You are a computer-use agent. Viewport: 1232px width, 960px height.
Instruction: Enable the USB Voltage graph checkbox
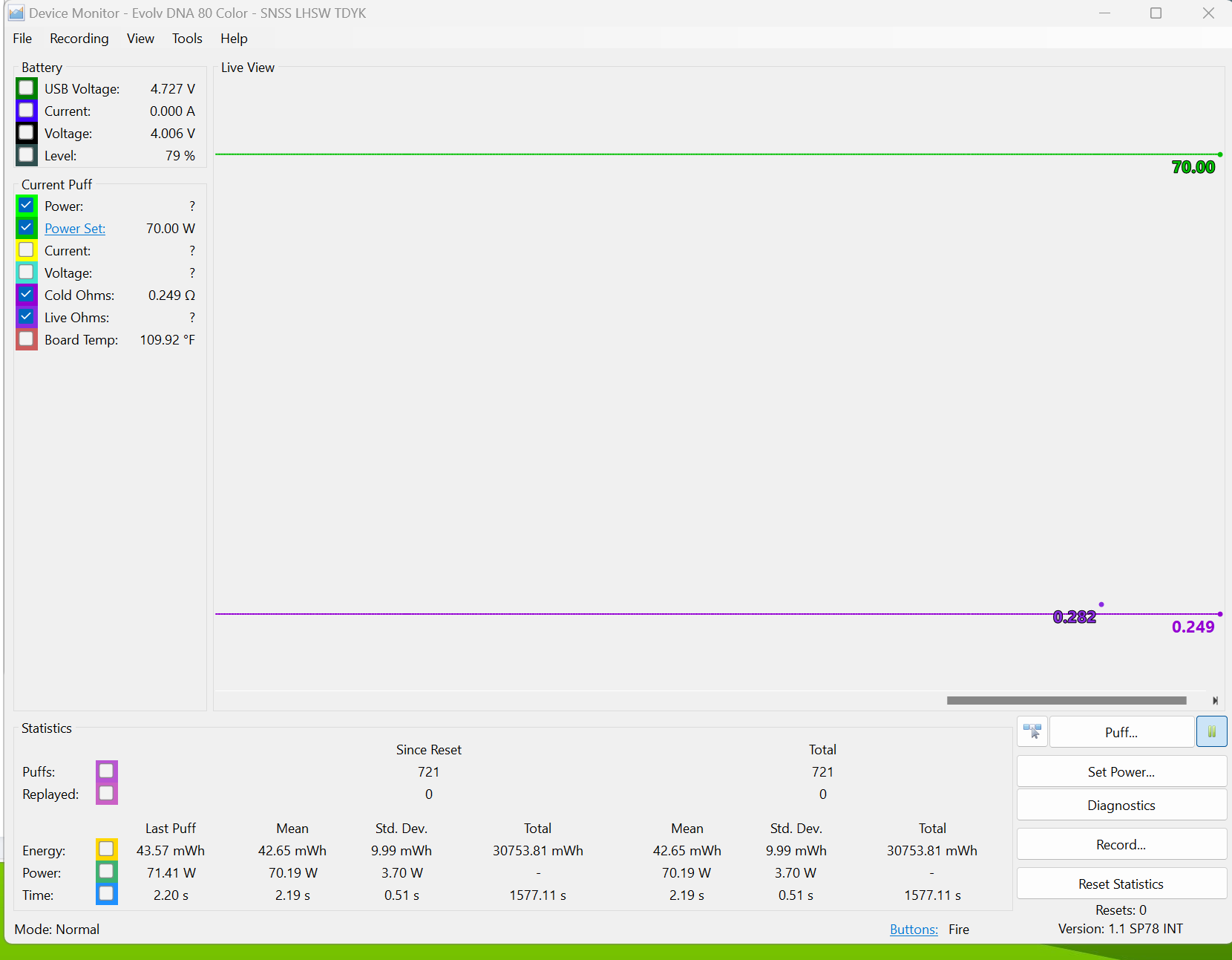[26, 88]
